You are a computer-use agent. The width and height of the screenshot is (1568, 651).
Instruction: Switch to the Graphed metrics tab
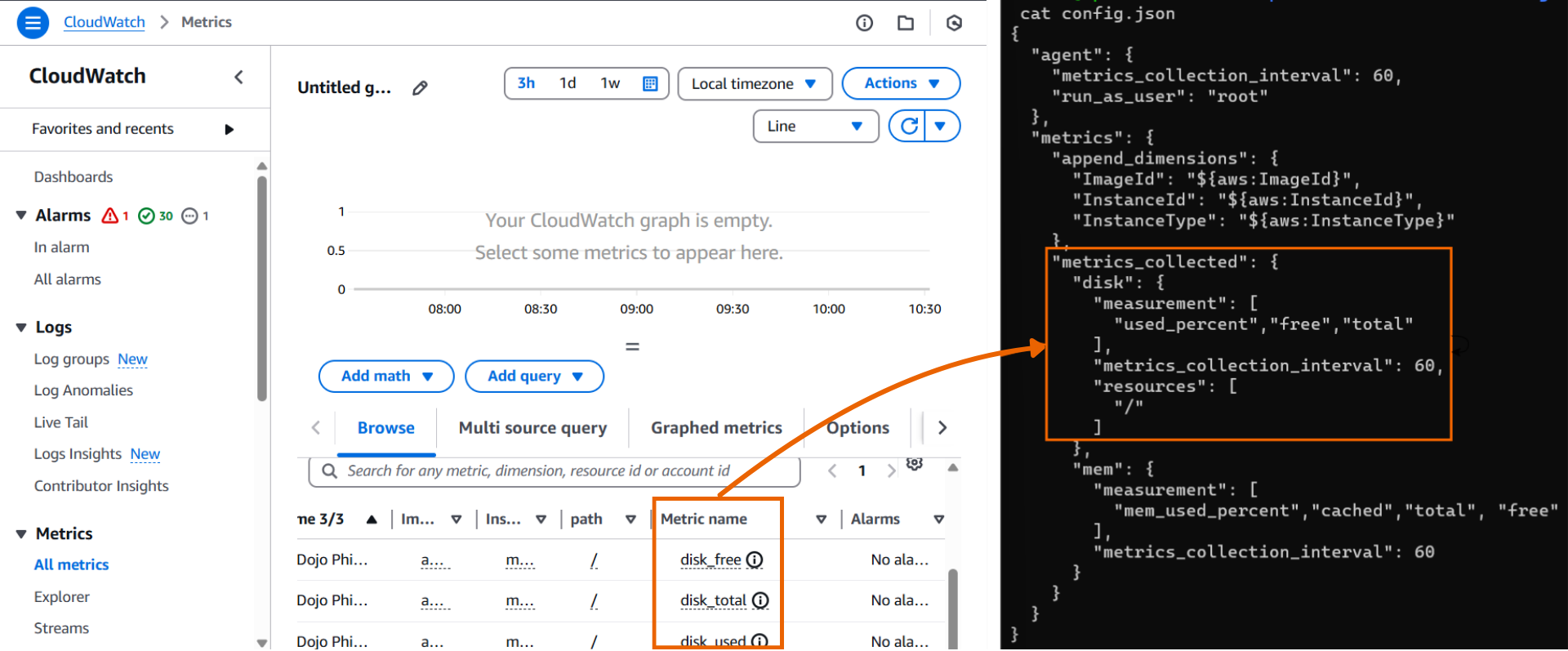(716, 428)
